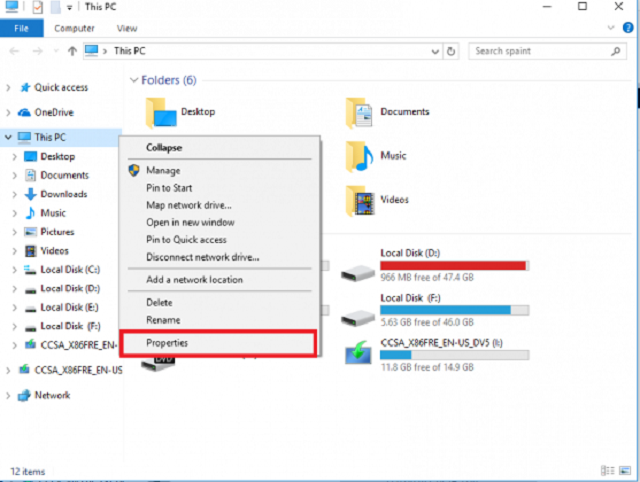Viewport: 640px width, 482px height.
Task: Select OneDrive in the navigation pane
Action: pos(54,112)
